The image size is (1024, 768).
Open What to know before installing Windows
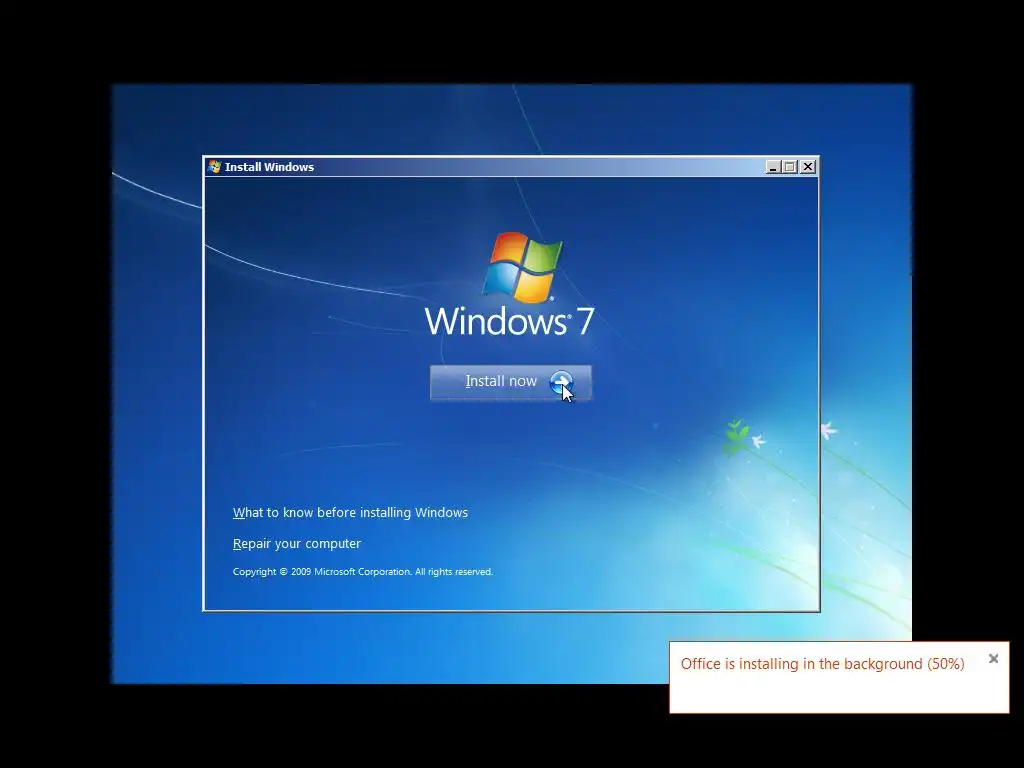click(350, 513)
